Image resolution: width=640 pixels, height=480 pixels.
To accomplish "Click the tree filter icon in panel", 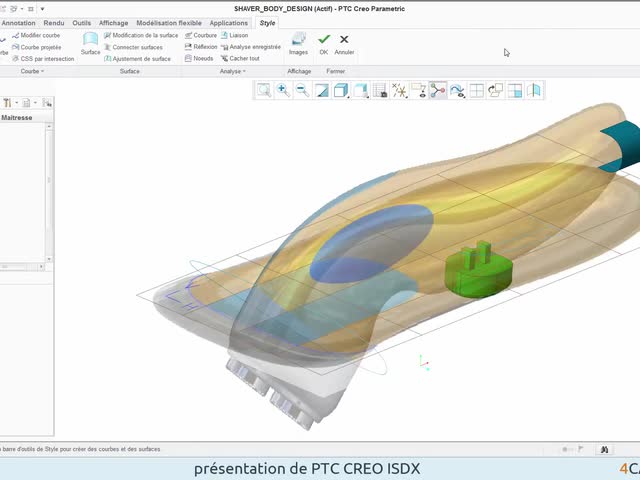I will coord(47,103).
